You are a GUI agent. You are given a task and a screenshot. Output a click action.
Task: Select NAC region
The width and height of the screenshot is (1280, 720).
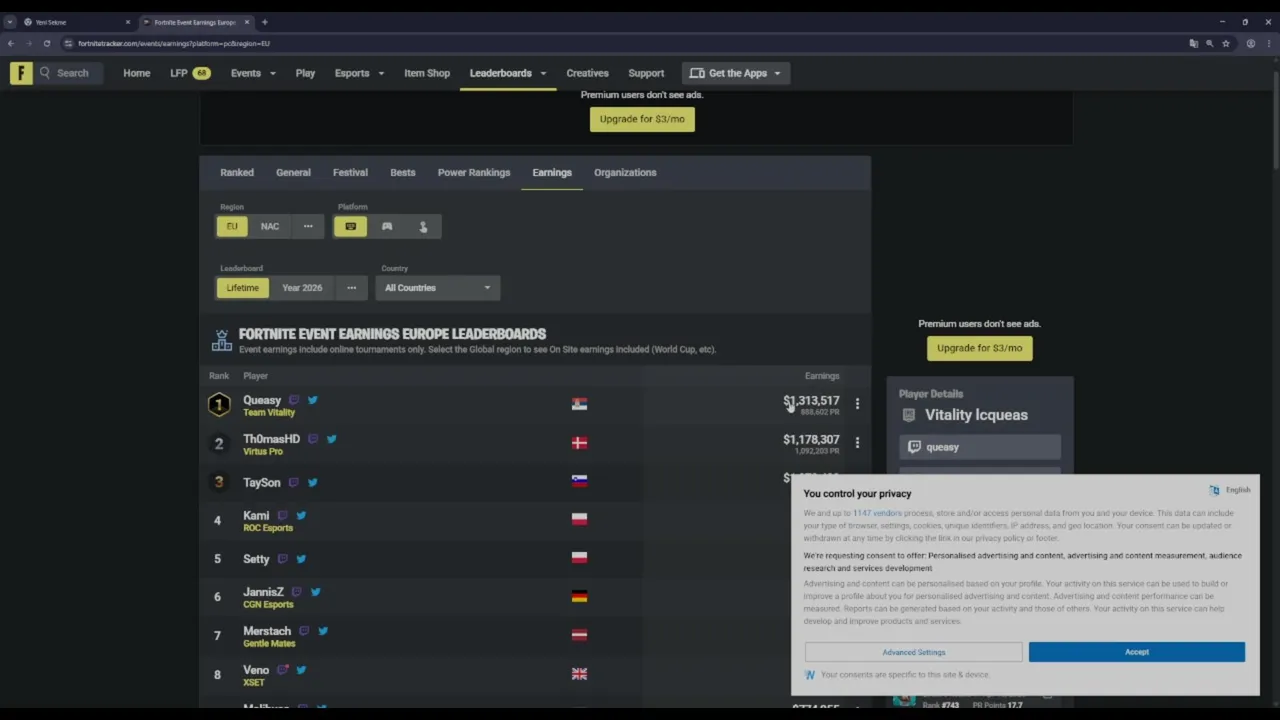270,227
